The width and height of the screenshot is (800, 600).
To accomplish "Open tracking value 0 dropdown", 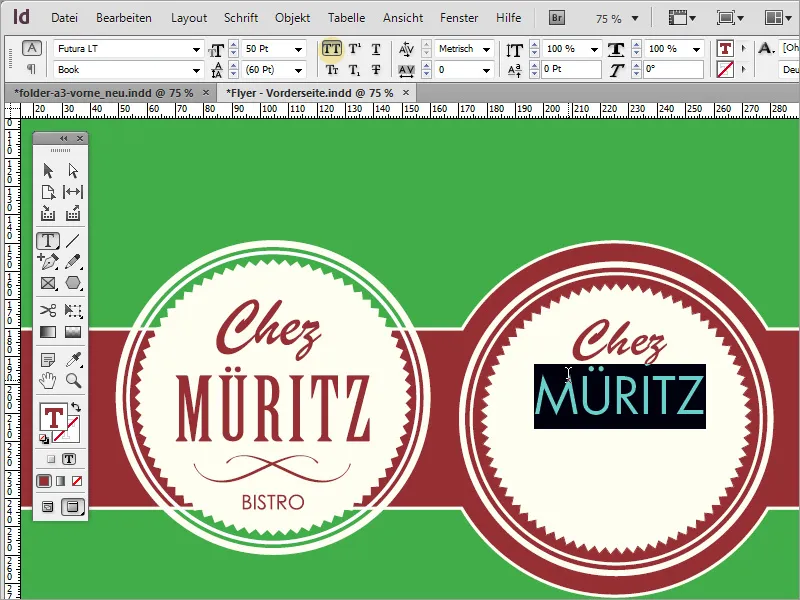I will click(486, 70).
